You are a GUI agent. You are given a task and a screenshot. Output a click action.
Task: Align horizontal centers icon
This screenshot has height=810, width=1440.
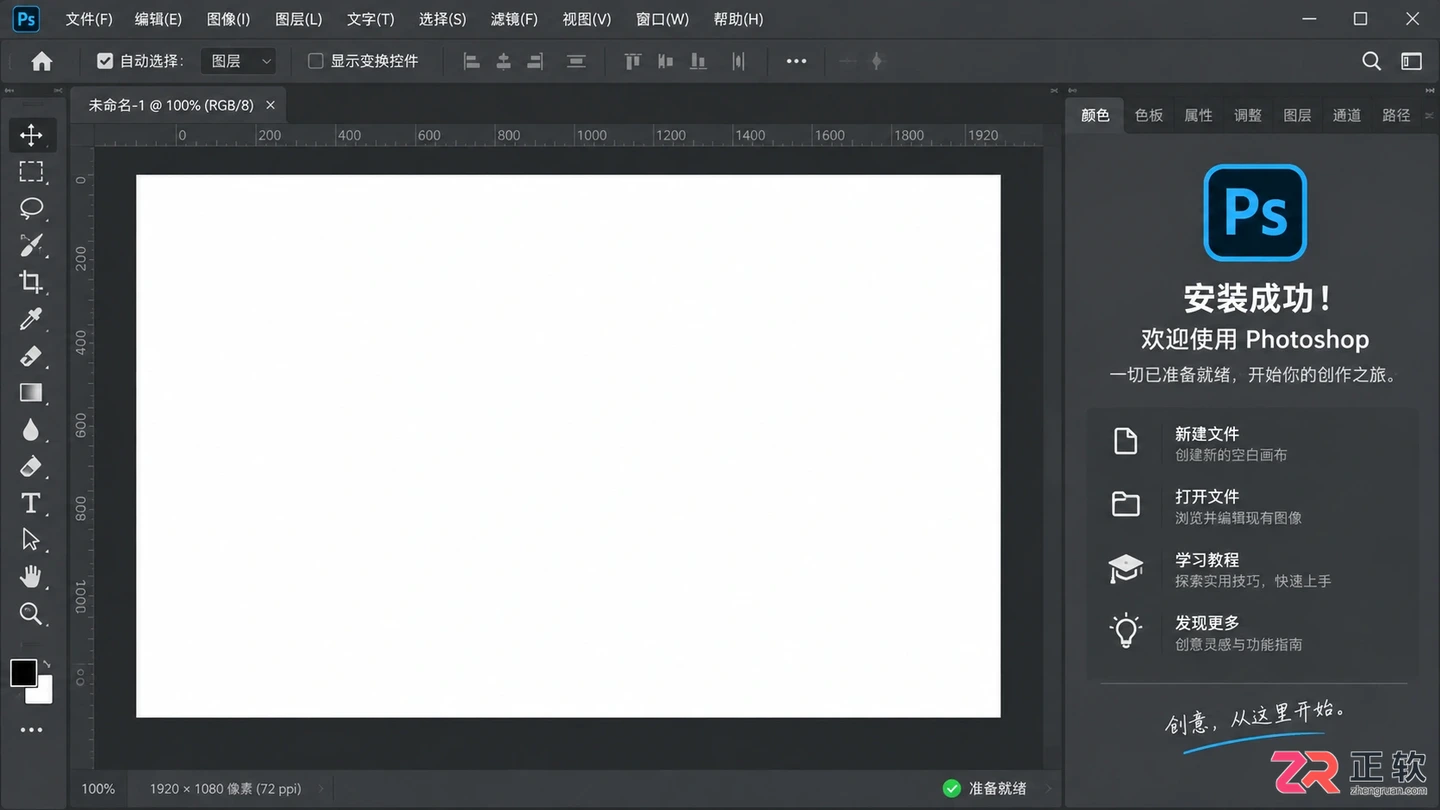click(504, 61)
